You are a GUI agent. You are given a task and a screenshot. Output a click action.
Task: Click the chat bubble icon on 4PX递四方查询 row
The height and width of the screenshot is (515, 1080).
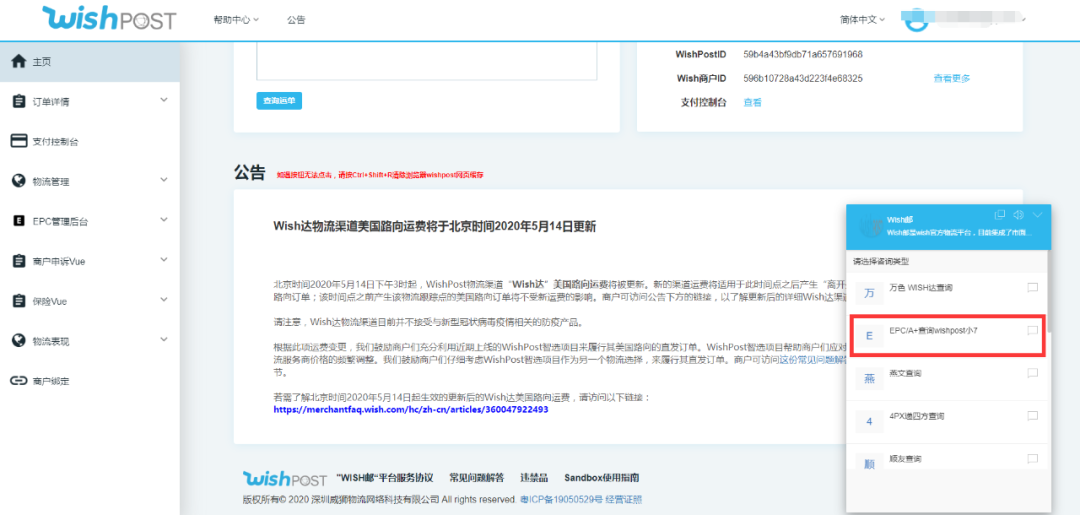pos(1032,416)
